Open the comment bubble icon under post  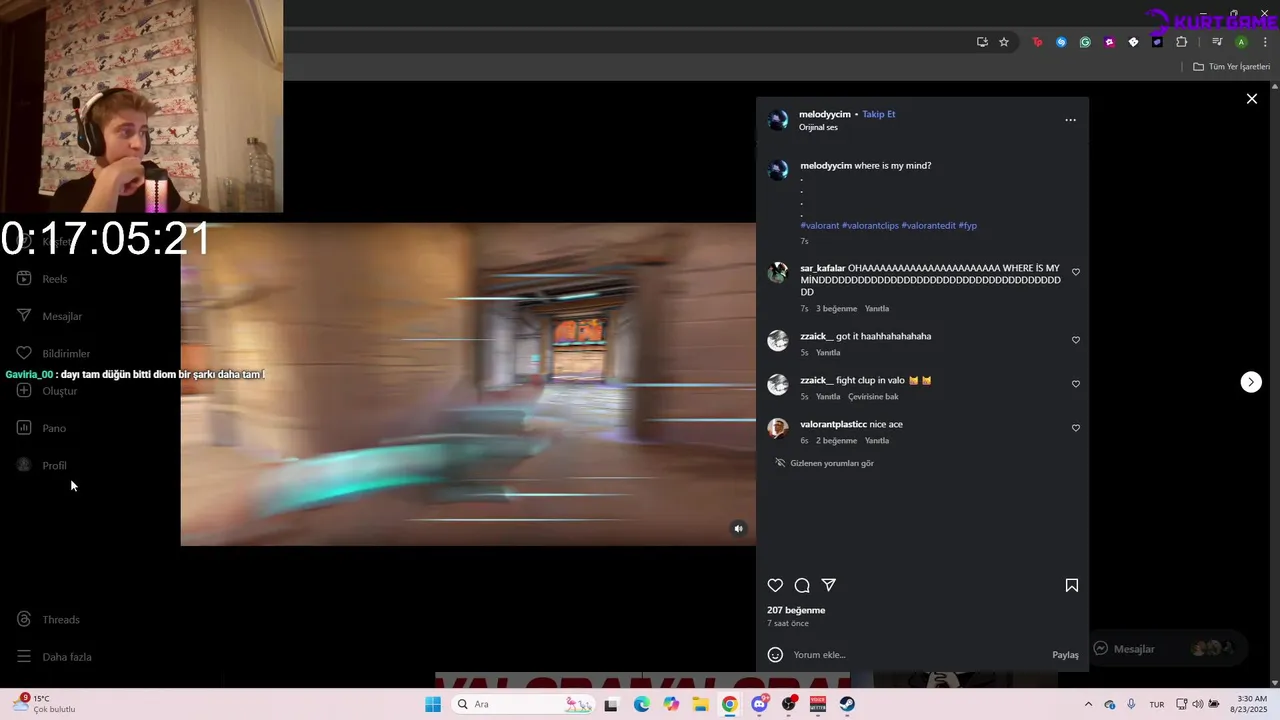802,585
